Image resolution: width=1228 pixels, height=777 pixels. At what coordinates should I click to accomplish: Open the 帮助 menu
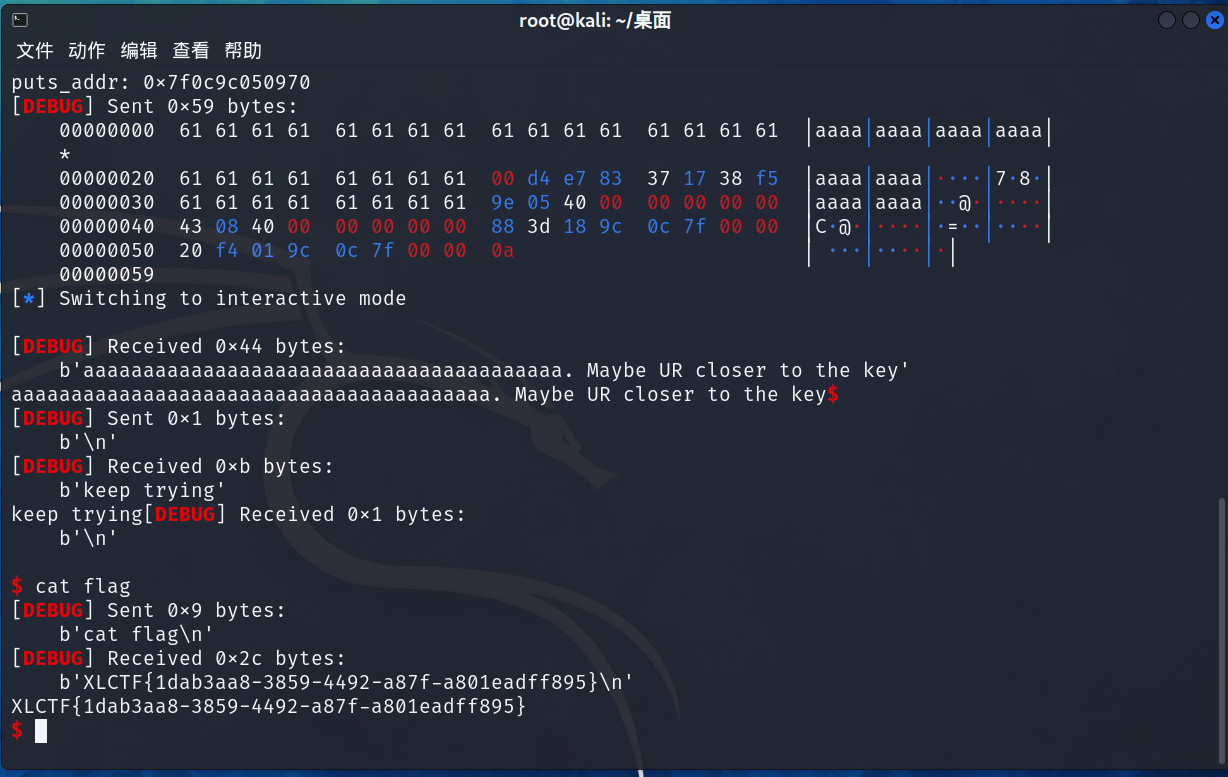pyautogui.click(x=243, y=51)
